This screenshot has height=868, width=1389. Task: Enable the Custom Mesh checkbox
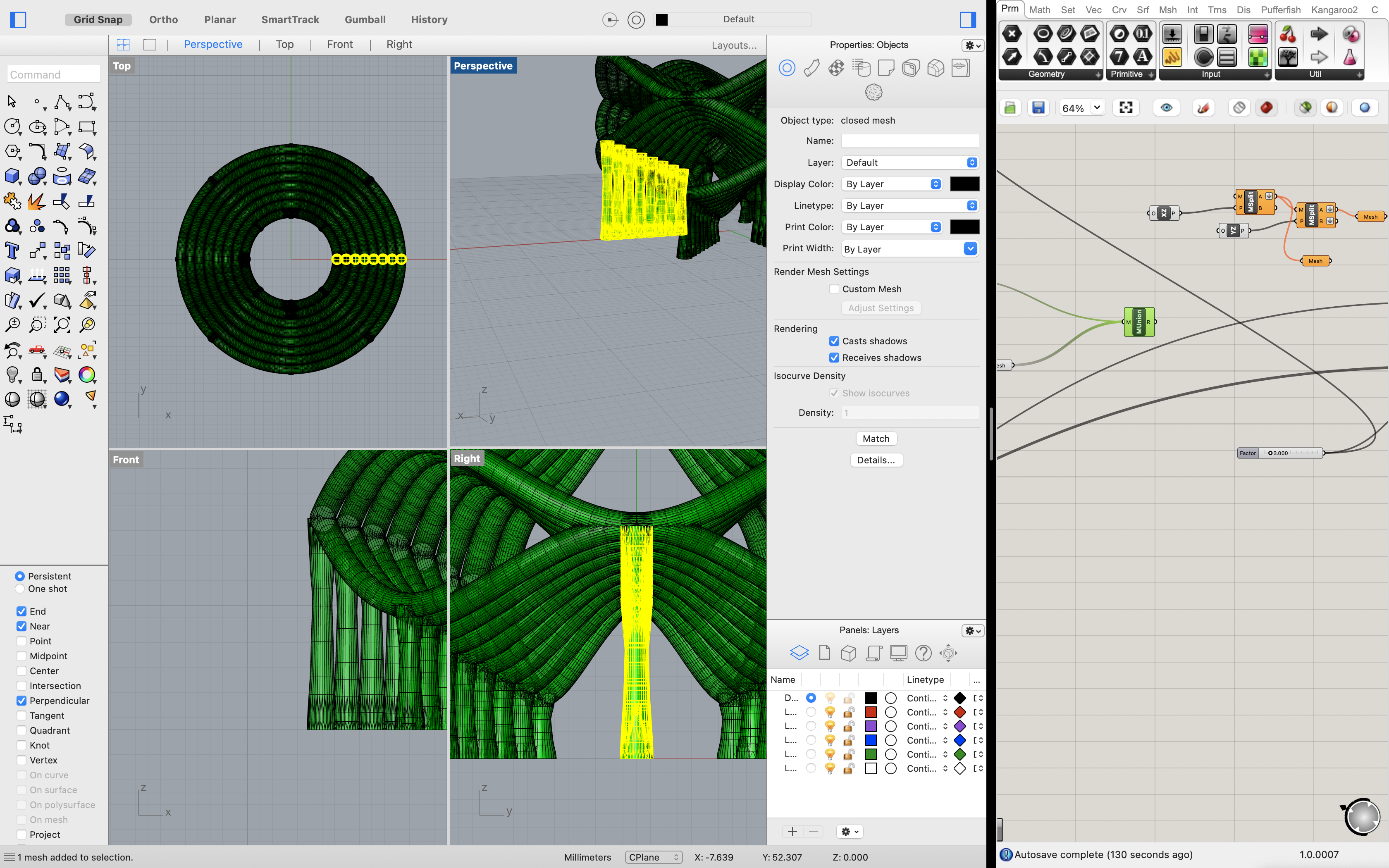834,289
